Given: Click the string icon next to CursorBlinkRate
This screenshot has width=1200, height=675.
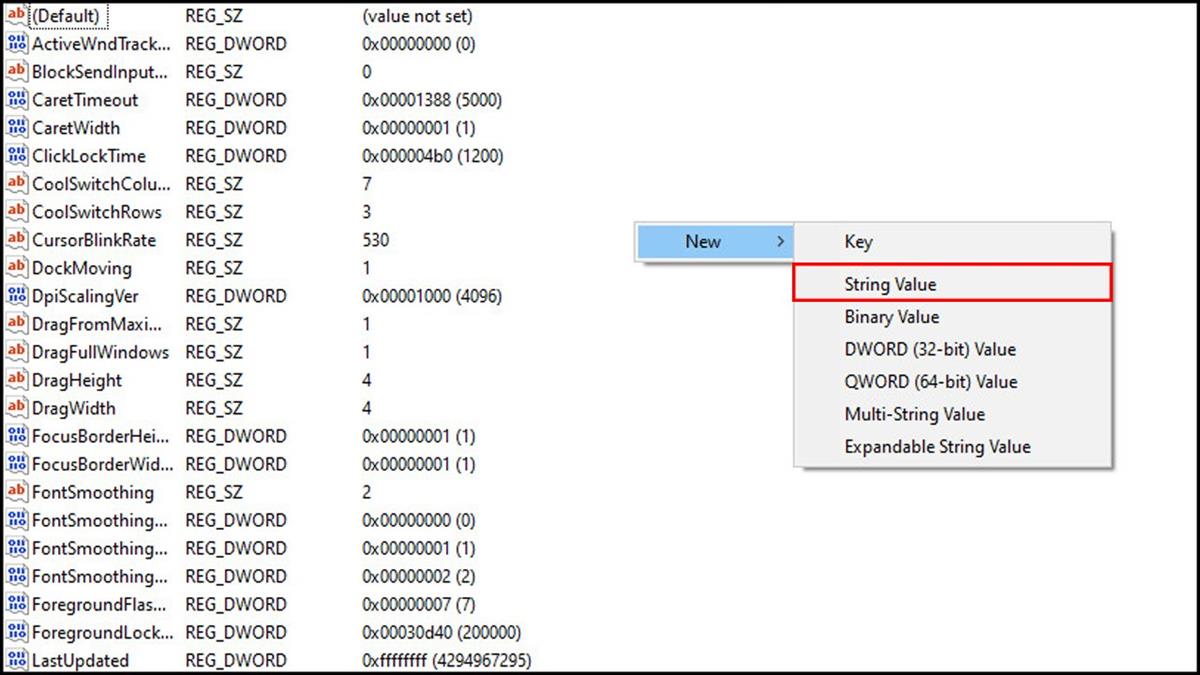Looking at the screenshot, I should [16, 240].
